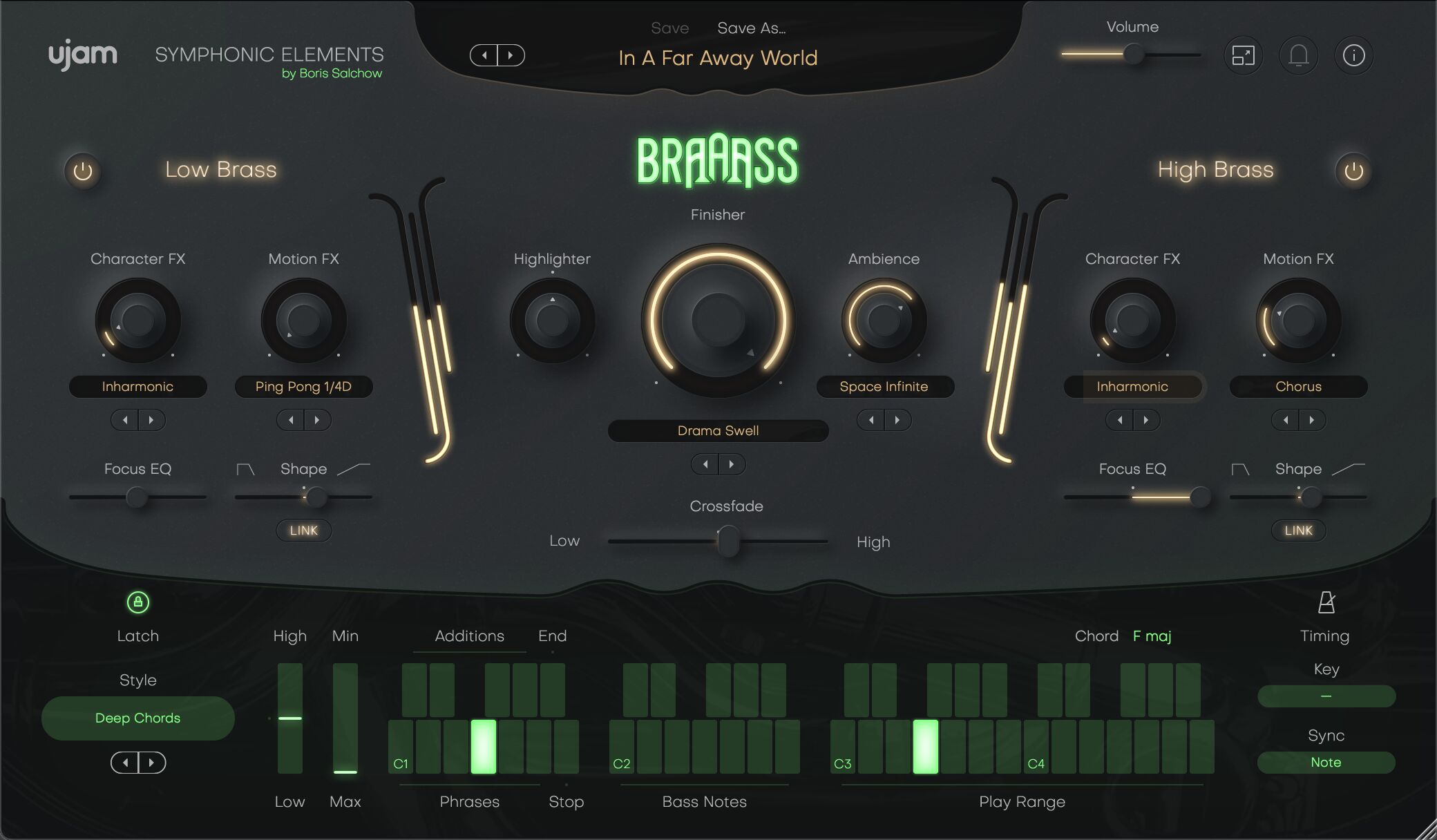Click the Drama Swell Finisher mode label
Image resolution: width=1437 pixels, height=840 pixels.
pyautogui.click(x=718, y=430)
